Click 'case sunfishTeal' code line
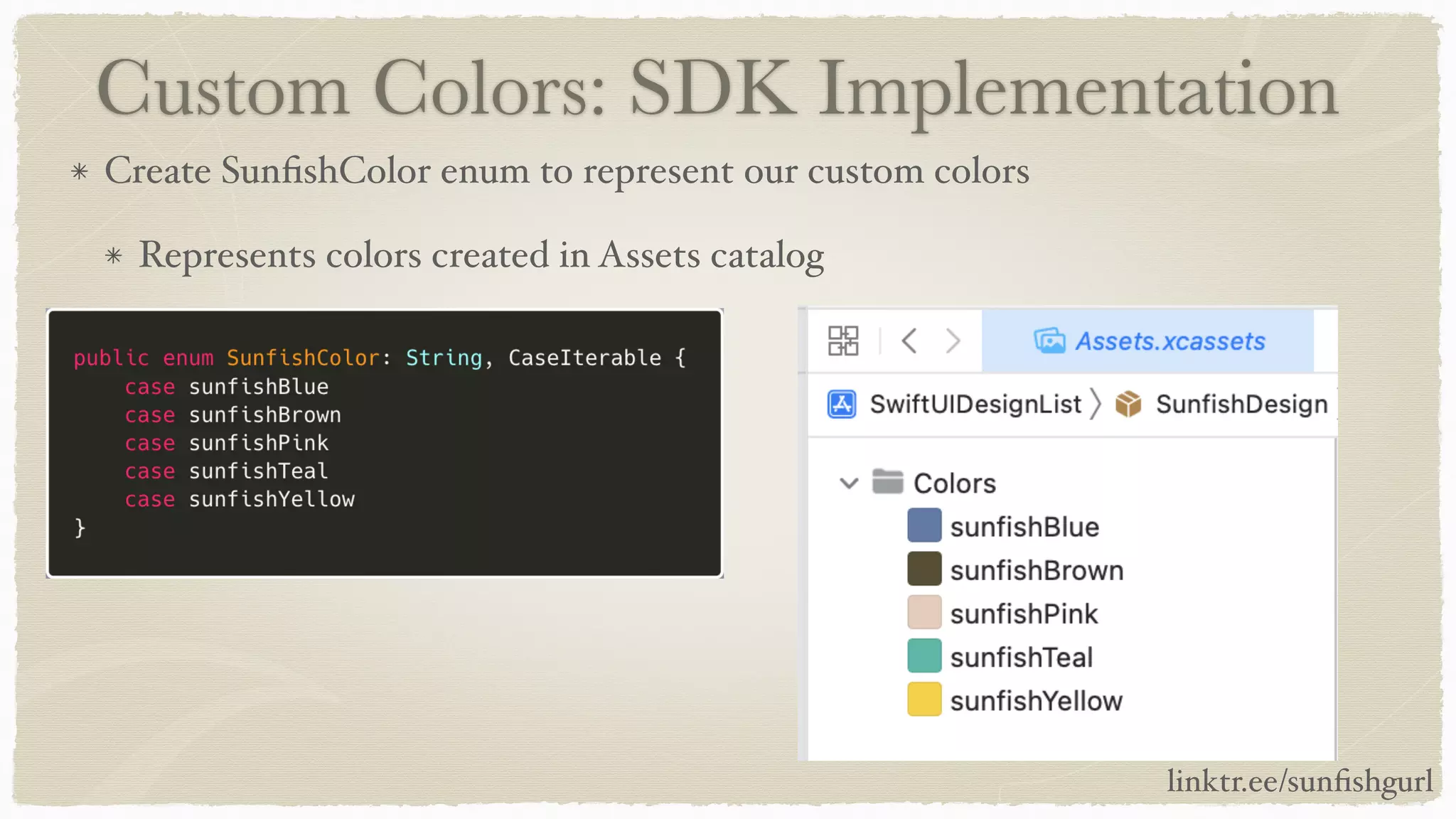This screenshot has width=1456, height=819. click(x=227, y=471)
